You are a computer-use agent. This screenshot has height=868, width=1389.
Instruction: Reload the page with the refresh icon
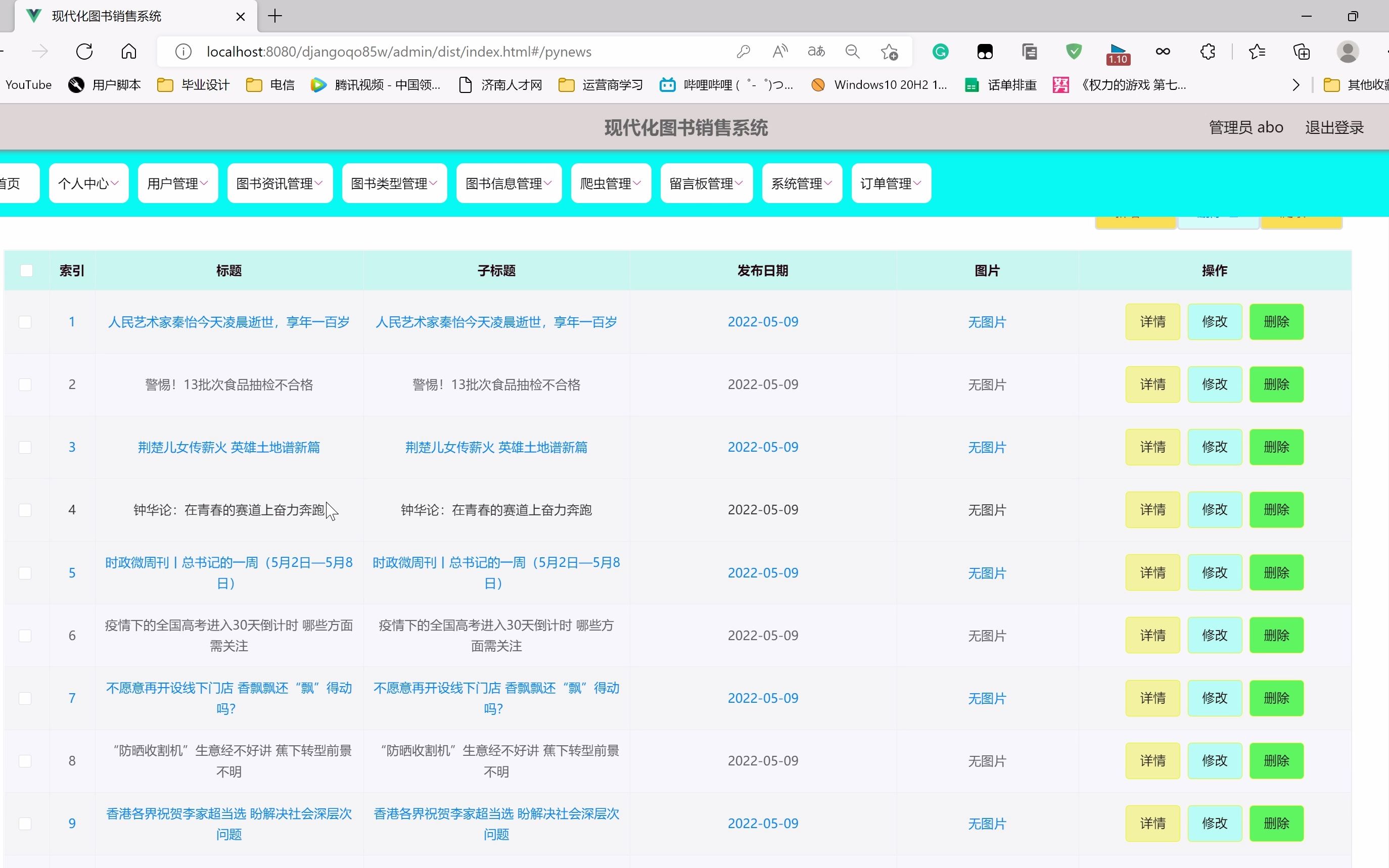point(84,51)
